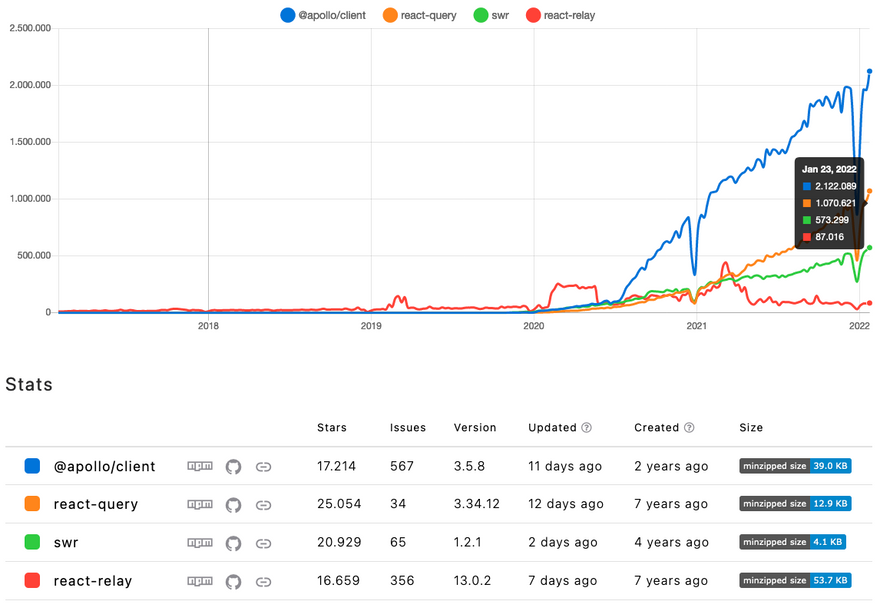880x610 pixels.
Task: Open swr minzipped size badge
Action: (792, 543)
